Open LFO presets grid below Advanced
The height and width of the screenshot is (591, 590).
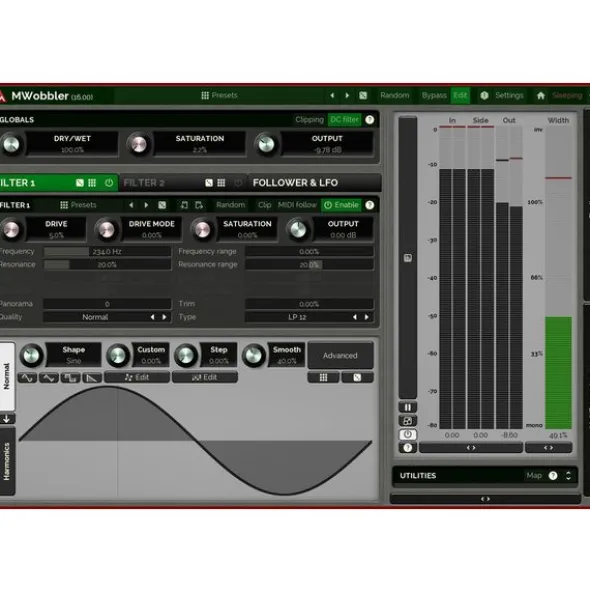pos(323,378)
